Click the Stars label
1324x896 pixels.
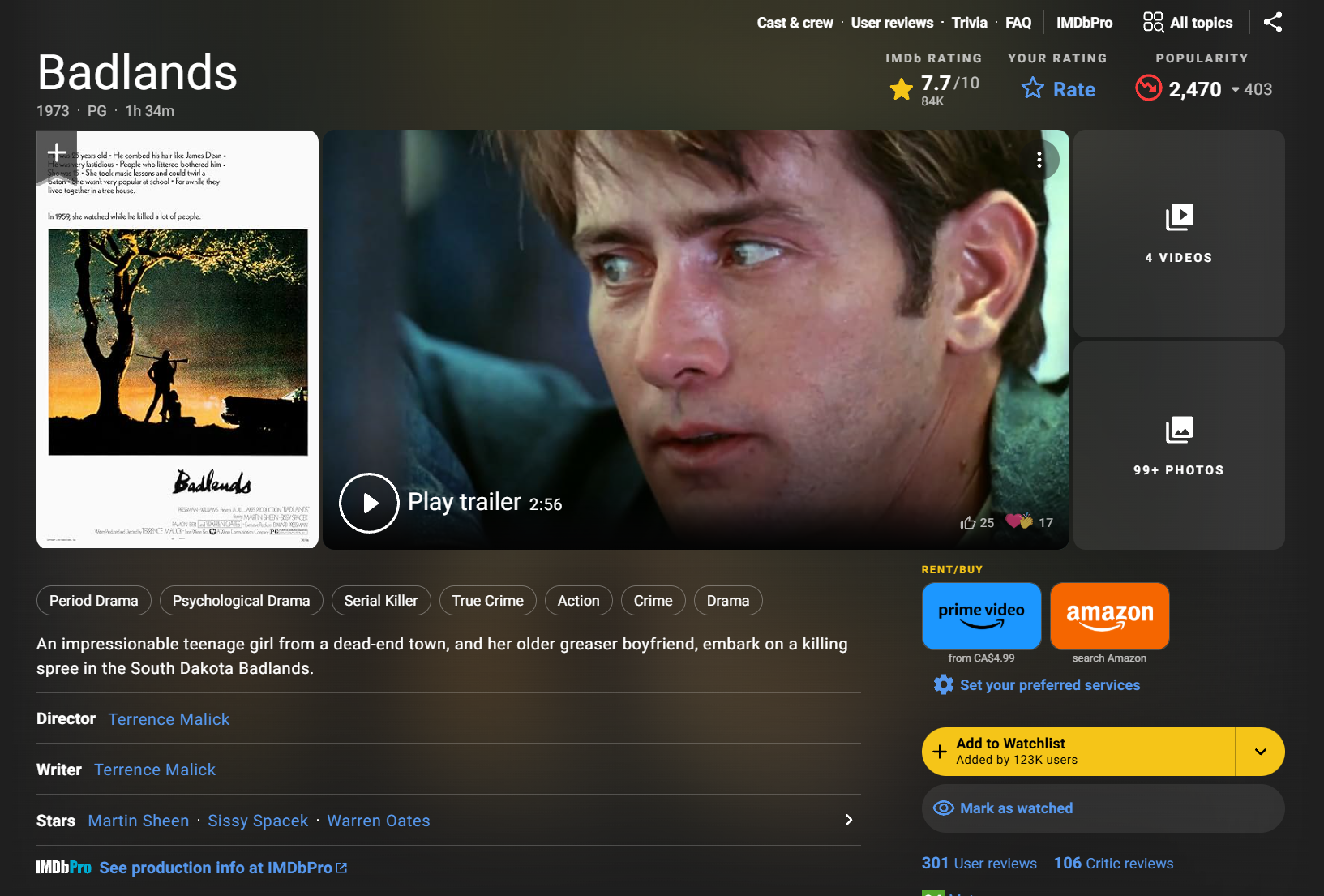point(56,821)
